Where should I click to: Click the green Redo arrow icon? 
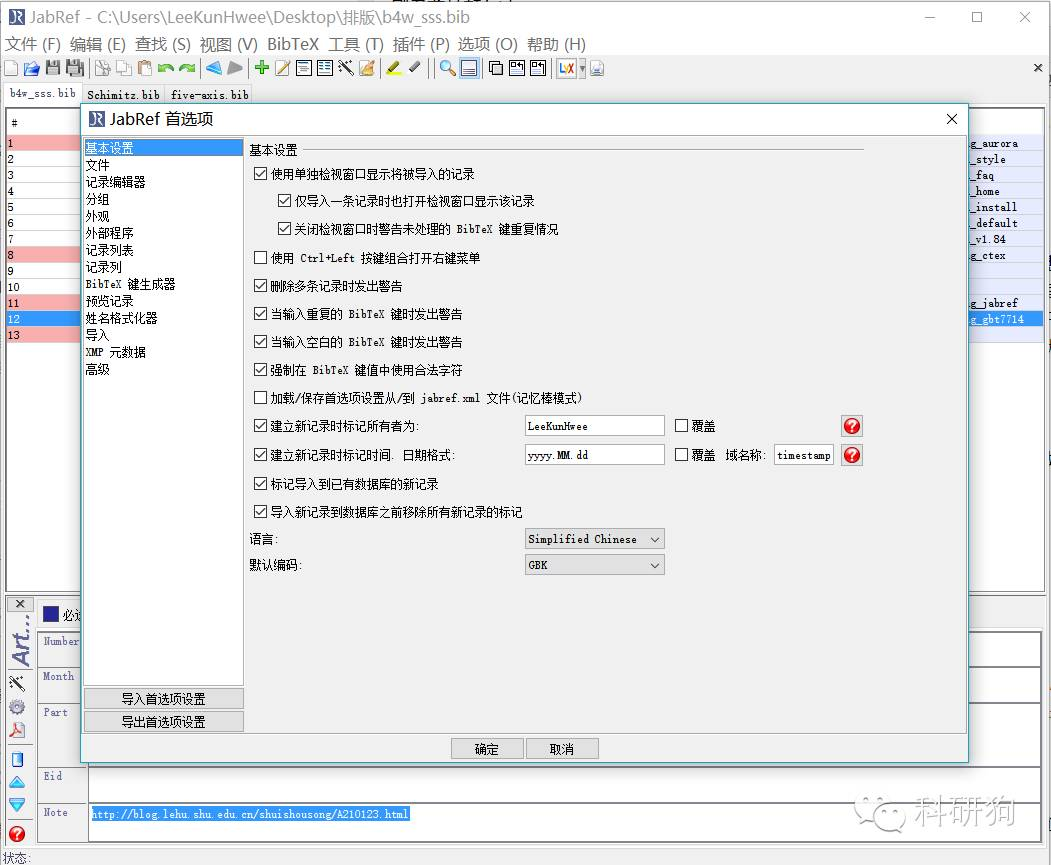coord(187,68)
